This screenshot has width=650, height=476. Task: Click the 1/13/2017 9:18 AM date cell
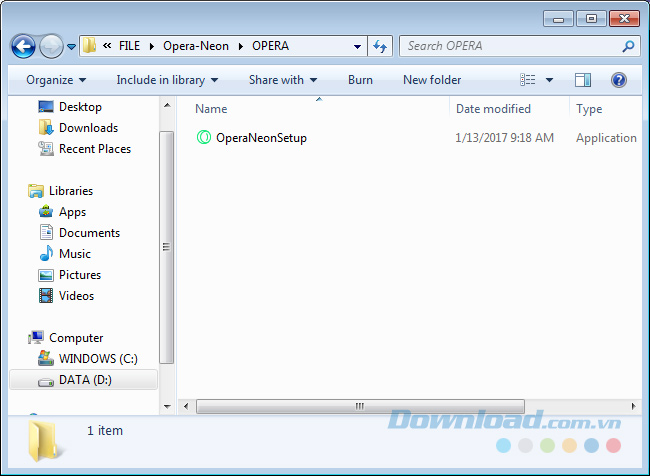click(x=504, y=138)
